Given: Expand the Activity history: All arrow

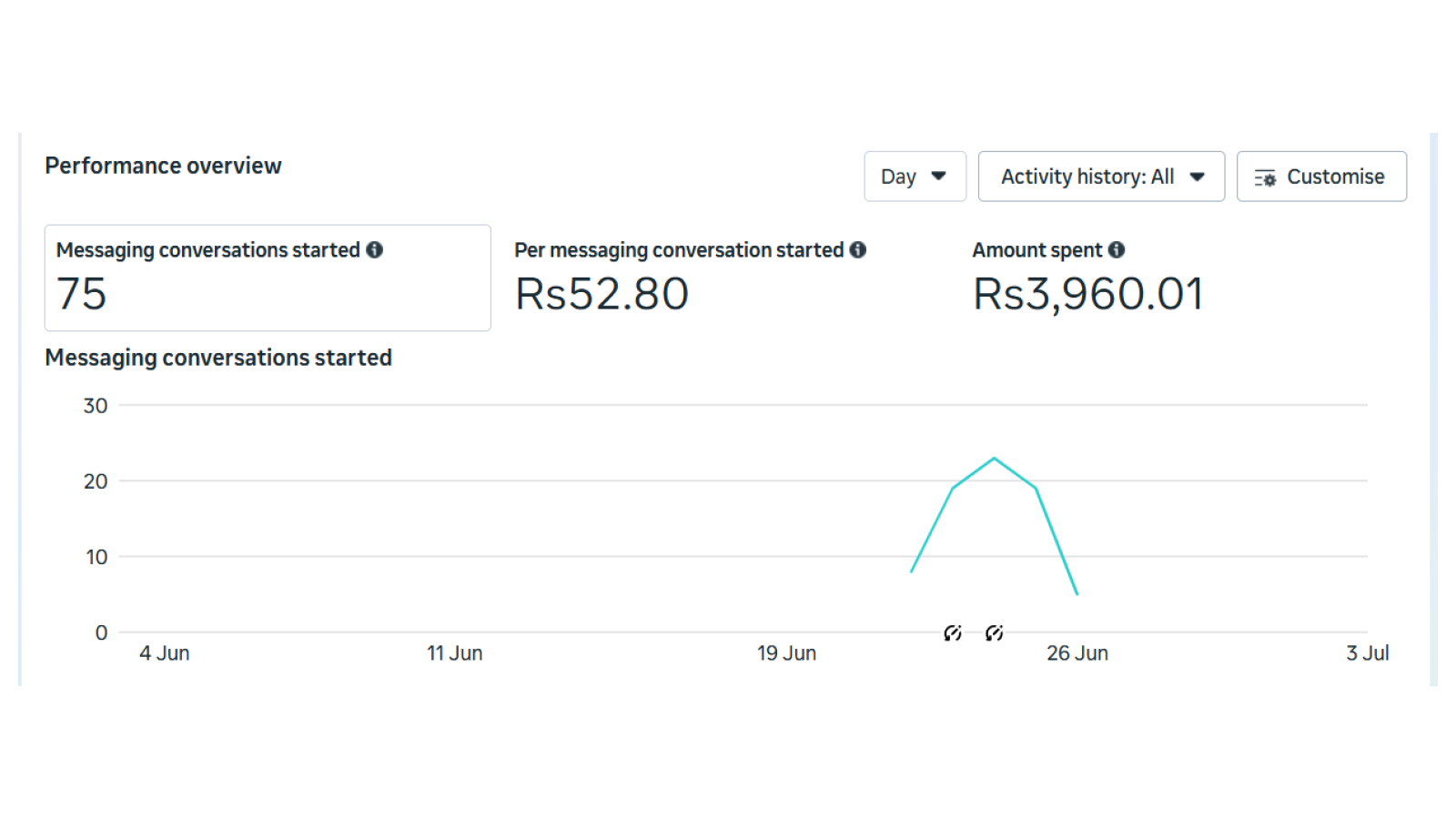Looking at the screenshot, I should pos(1198,177).
